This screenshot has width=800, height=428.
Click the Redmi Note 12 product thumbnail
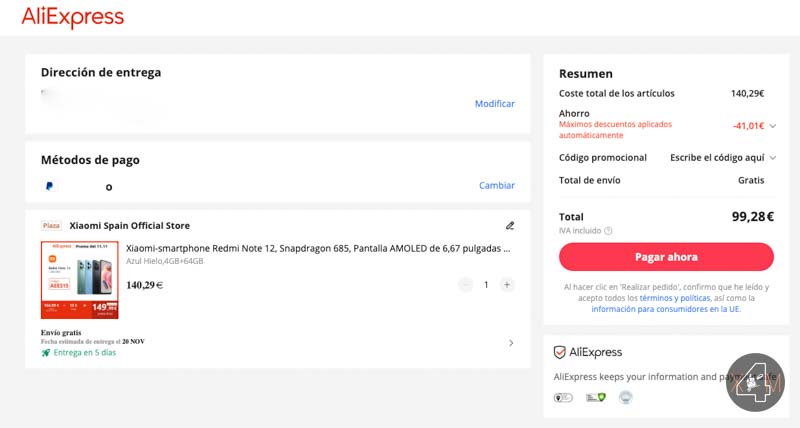click(x=80, y=280)
